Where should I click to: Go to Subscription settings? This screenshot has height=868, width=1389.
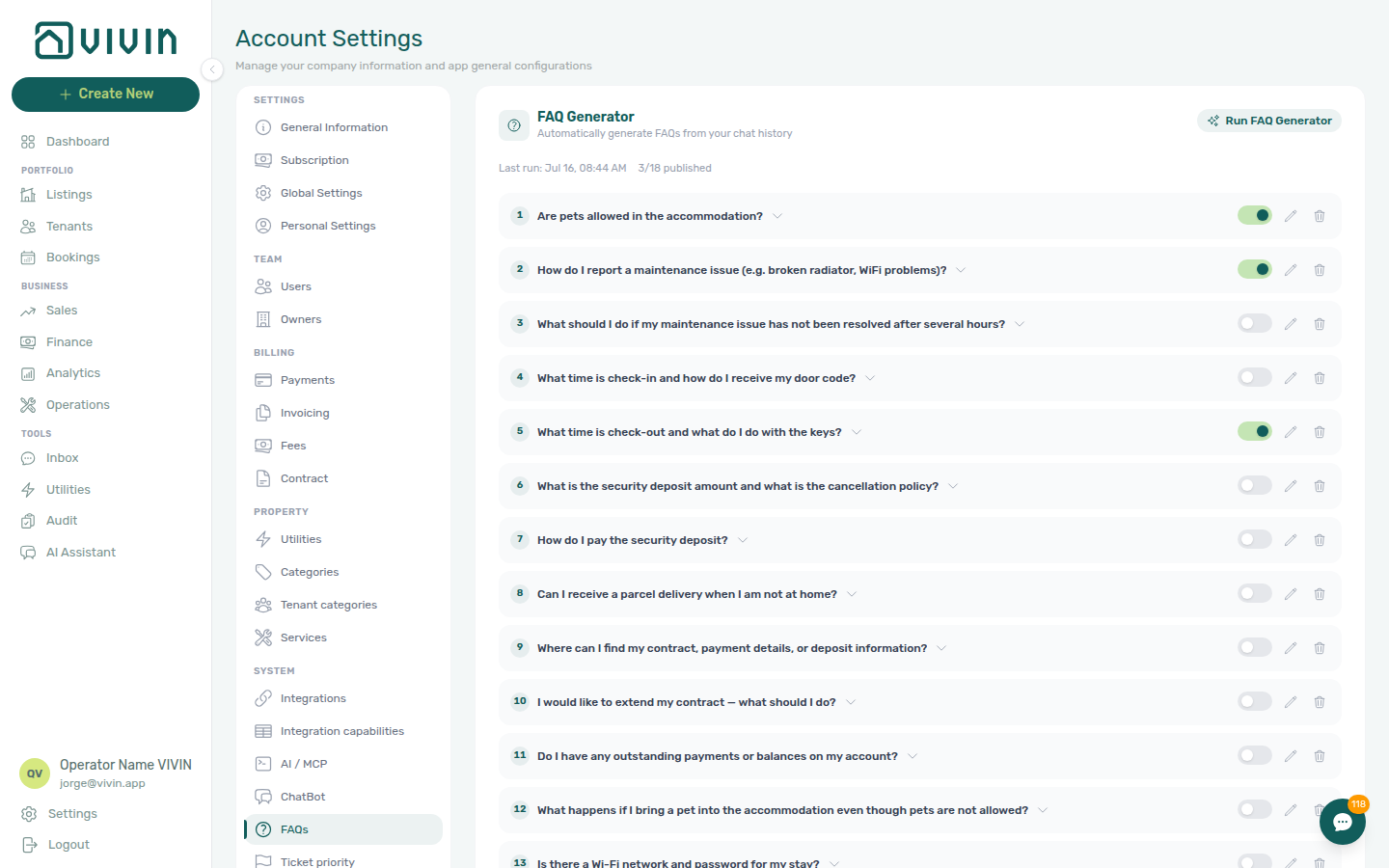coord(343,160)
